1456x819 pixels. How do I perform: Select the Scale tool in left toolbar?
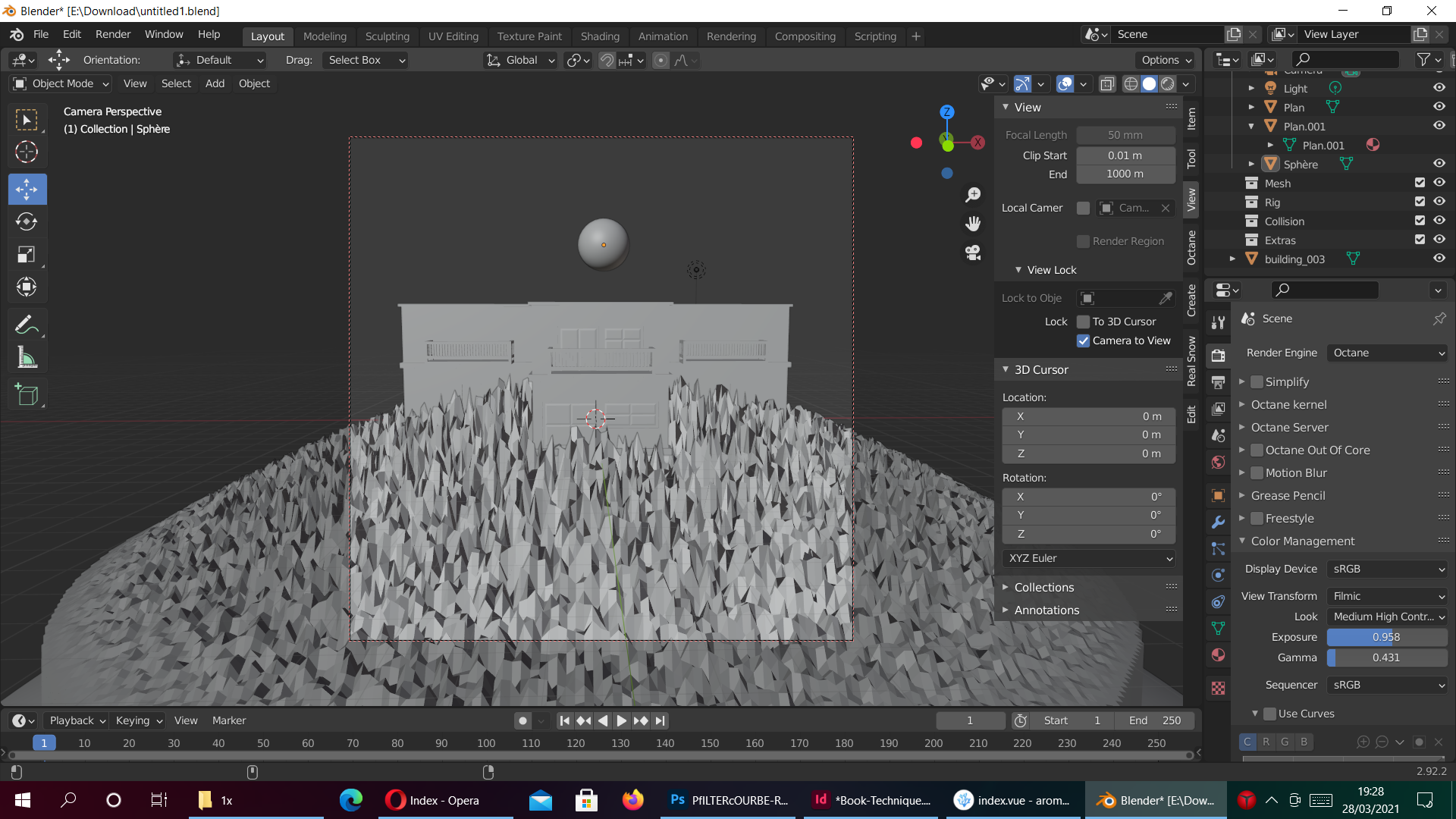tap(27, 254)
